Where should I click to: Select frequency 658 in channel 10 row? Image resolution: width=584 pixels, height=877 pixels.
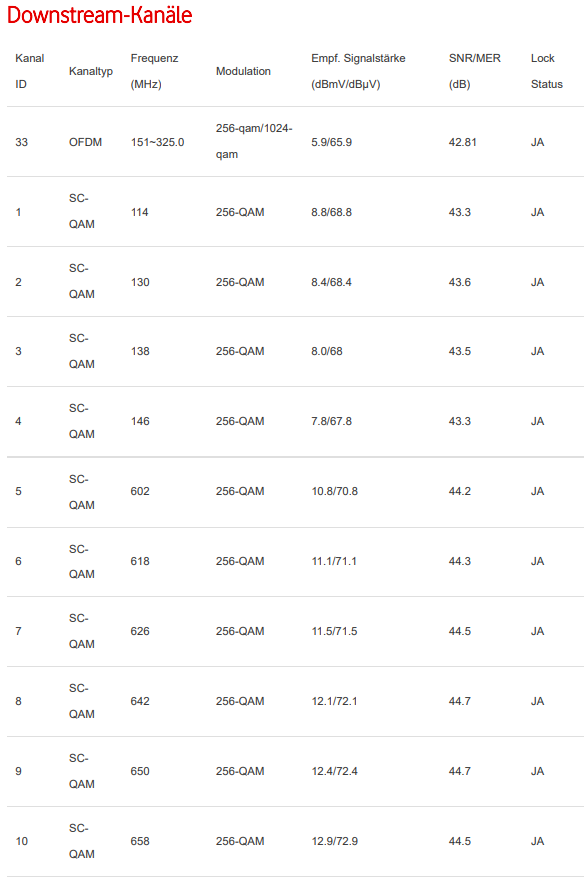140,841
